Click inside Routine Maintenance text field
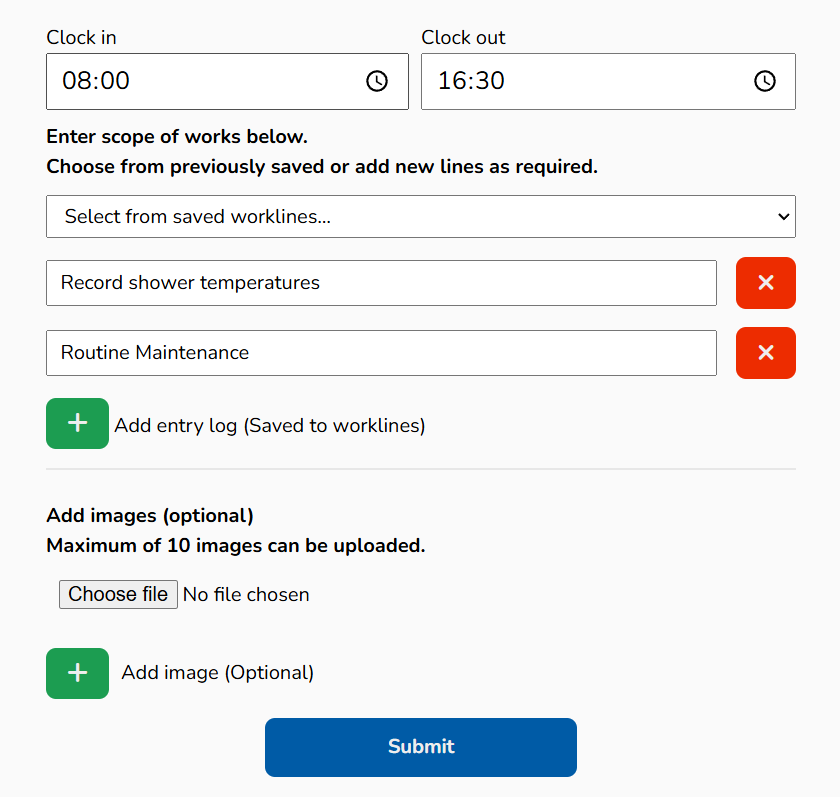840x797 pixels. (380, 353)
